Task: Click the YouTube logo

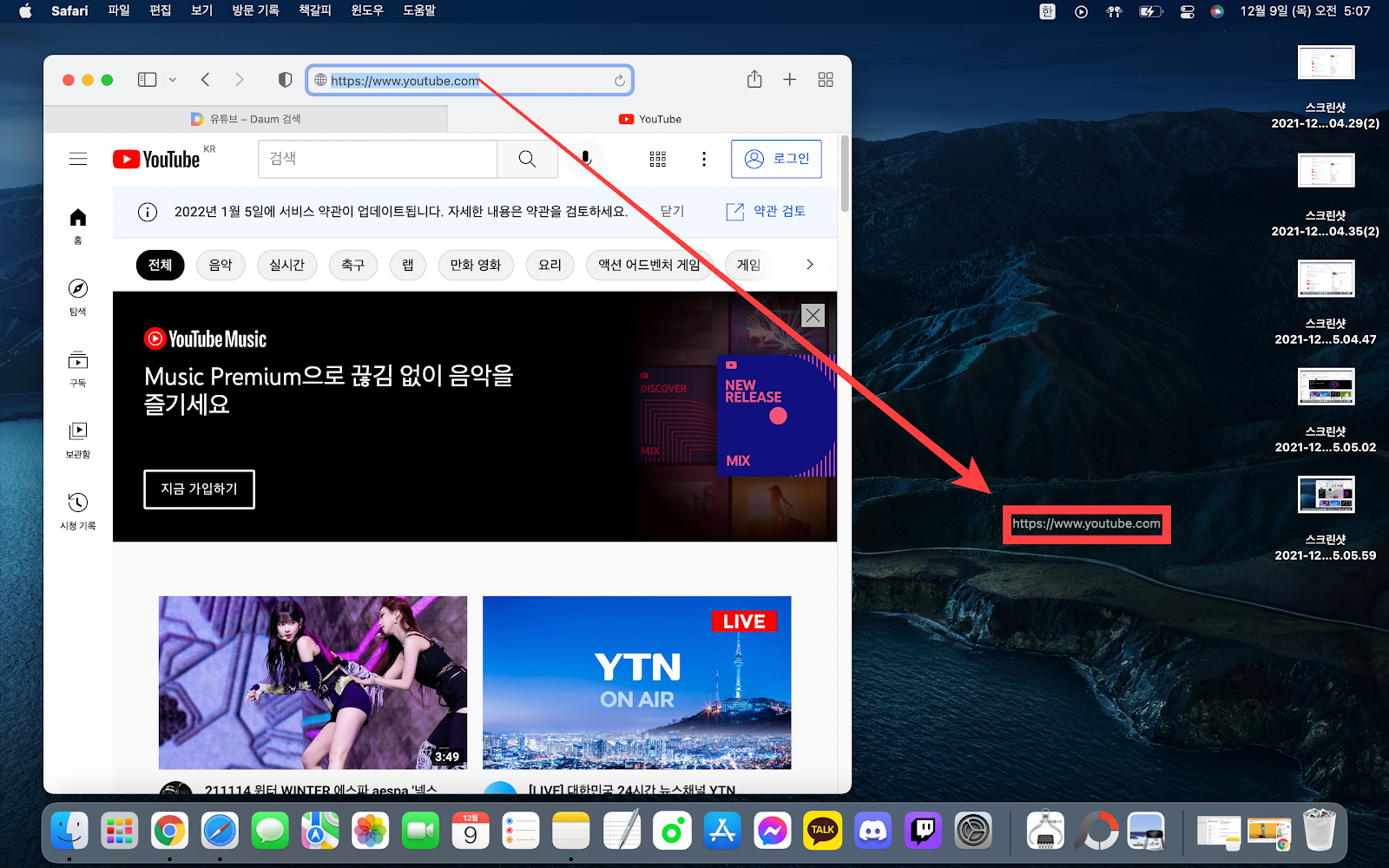Action: click(157, 159)
